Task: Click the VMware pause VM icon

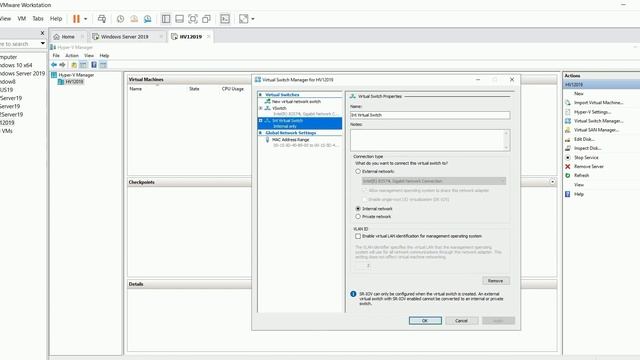Action: (x=76, y=19)
